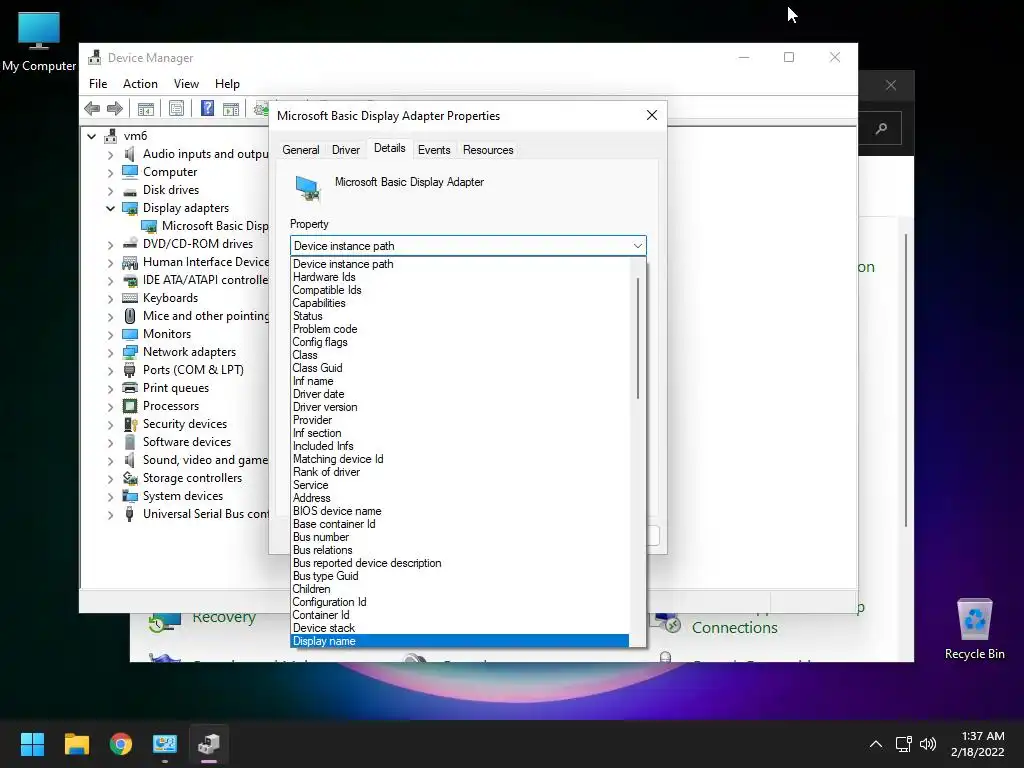Click the Disk drives icon
Image resolution: width=1024 pixels, height=768 pixels.
(x=130, y=191)
